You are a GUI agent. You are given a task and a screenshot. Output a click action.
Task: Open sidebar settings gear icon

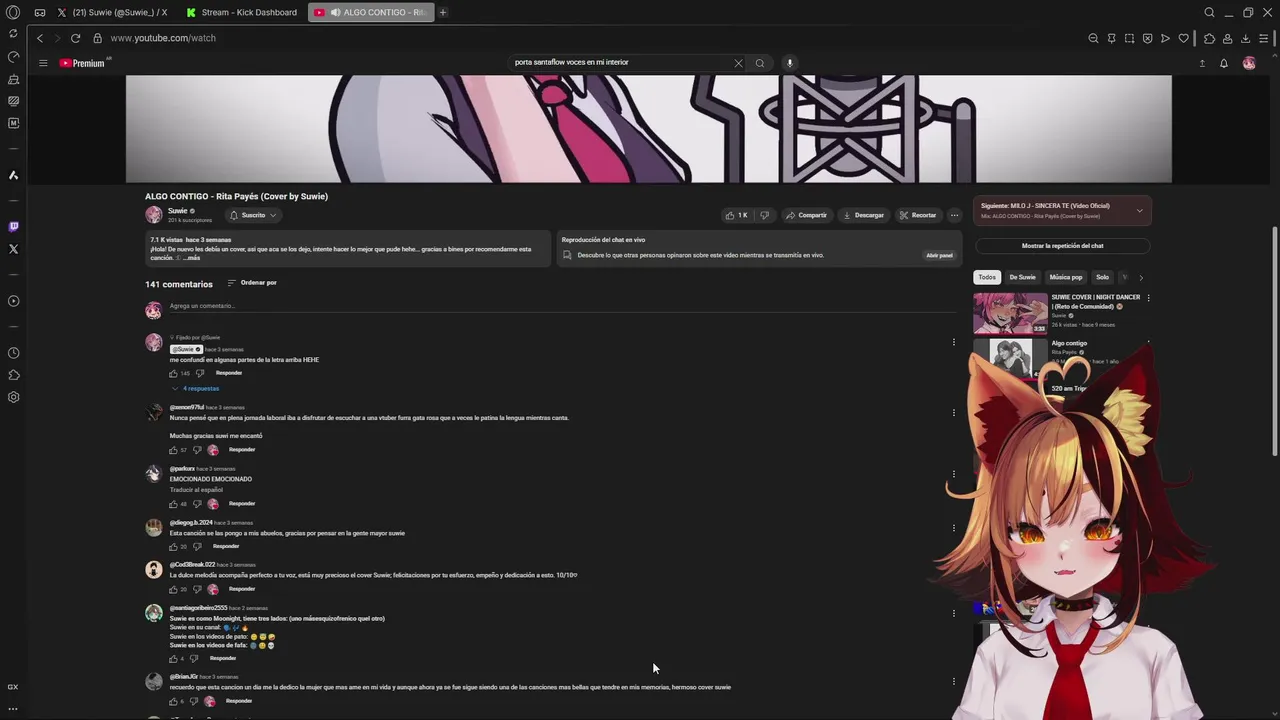tap(13, 397)
